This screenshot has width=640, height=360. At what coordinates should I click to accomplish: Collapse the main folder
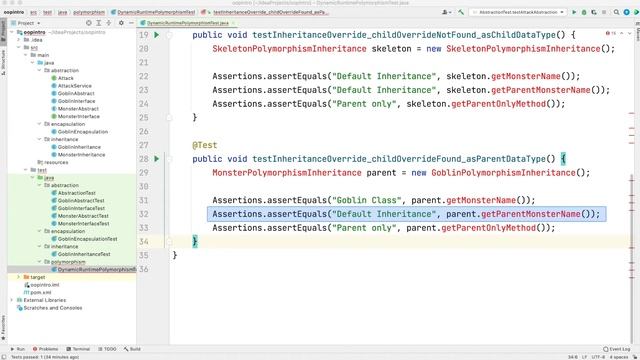coord(26,55)
